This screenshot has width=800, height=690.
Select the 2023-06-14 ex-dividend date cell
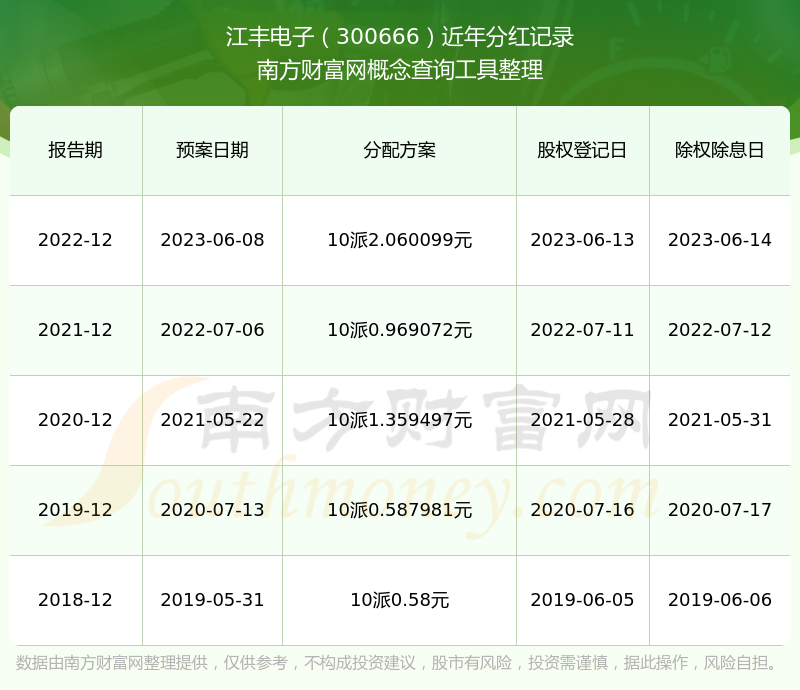[719, 240]
